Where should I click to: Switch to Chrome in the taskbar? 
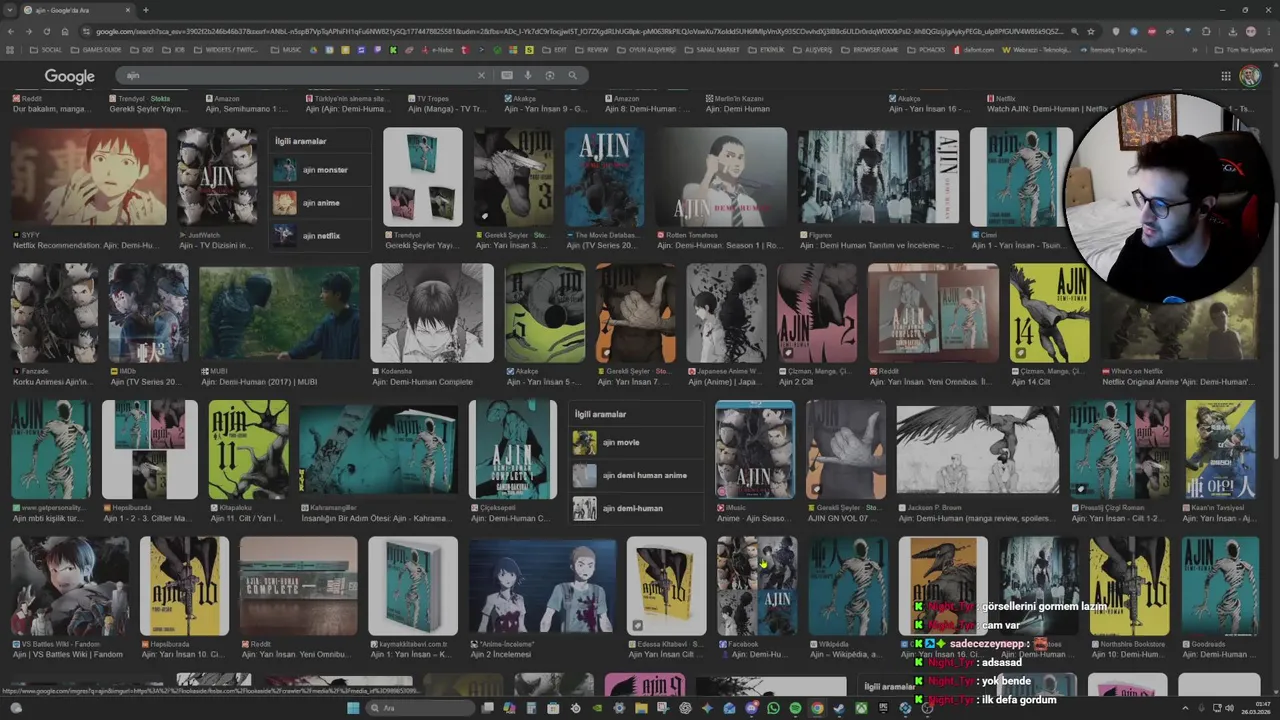(817, 708)
